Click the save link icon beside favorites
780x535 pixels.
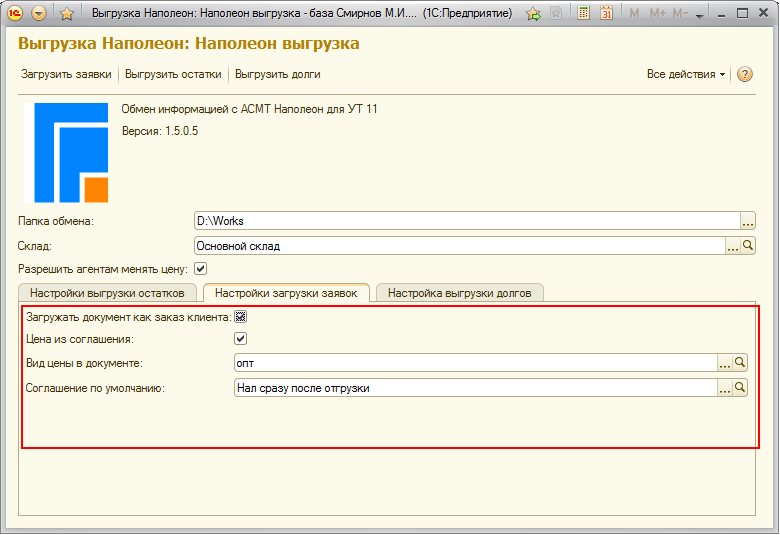pos(556,13)
